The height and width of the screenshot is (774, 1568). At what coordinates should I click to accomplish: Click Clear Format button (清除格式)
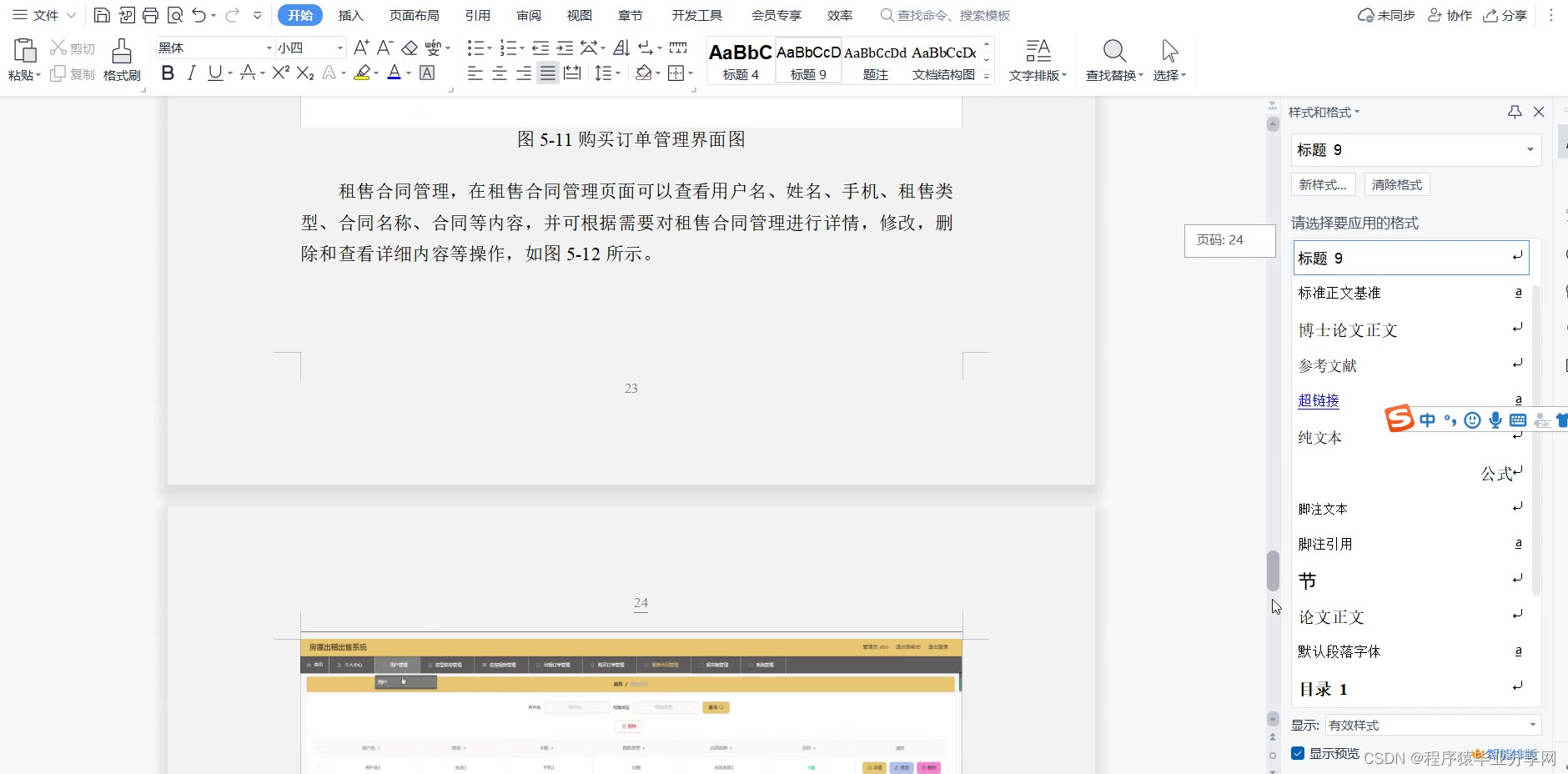(1397, 184)
